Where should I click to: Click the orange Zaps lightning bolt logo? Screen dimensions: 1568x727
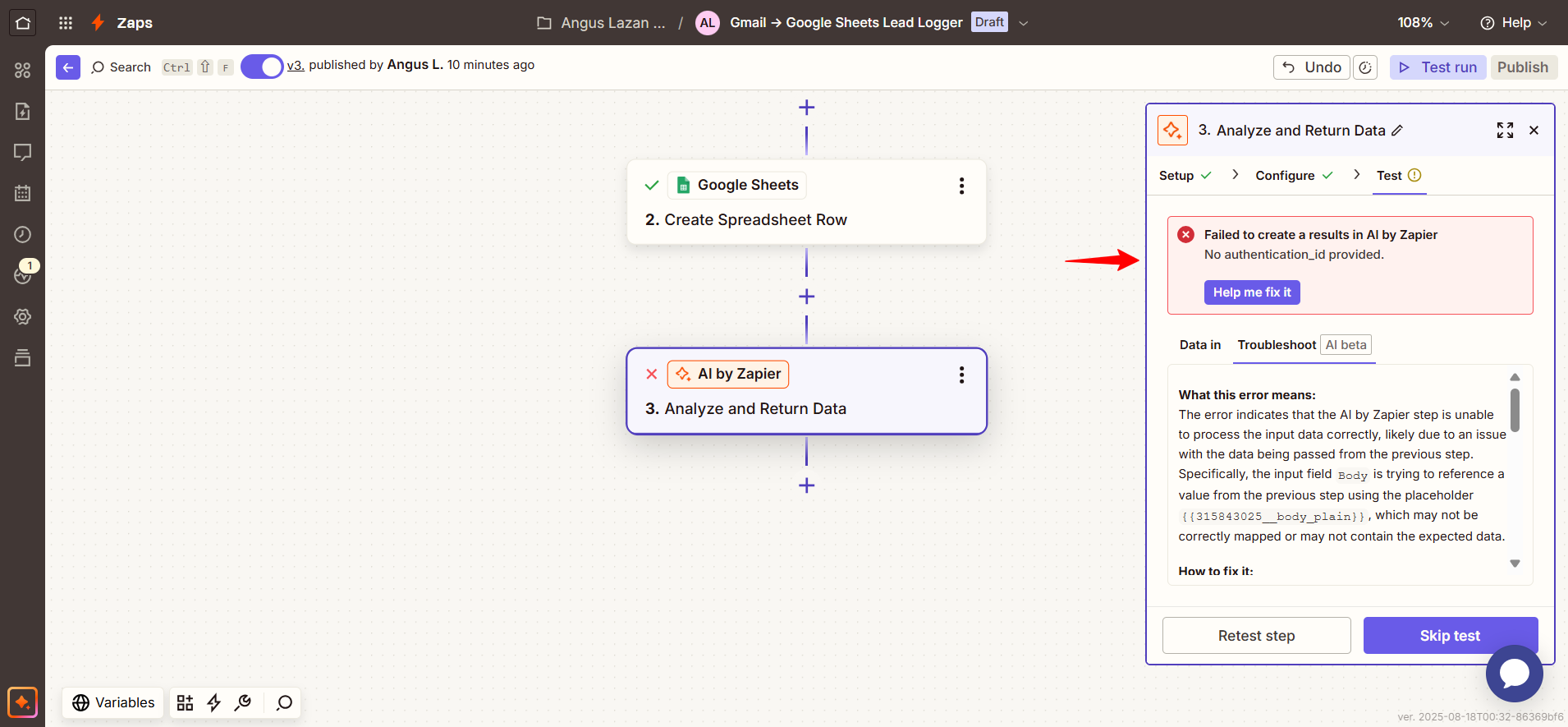click(98, 23)
